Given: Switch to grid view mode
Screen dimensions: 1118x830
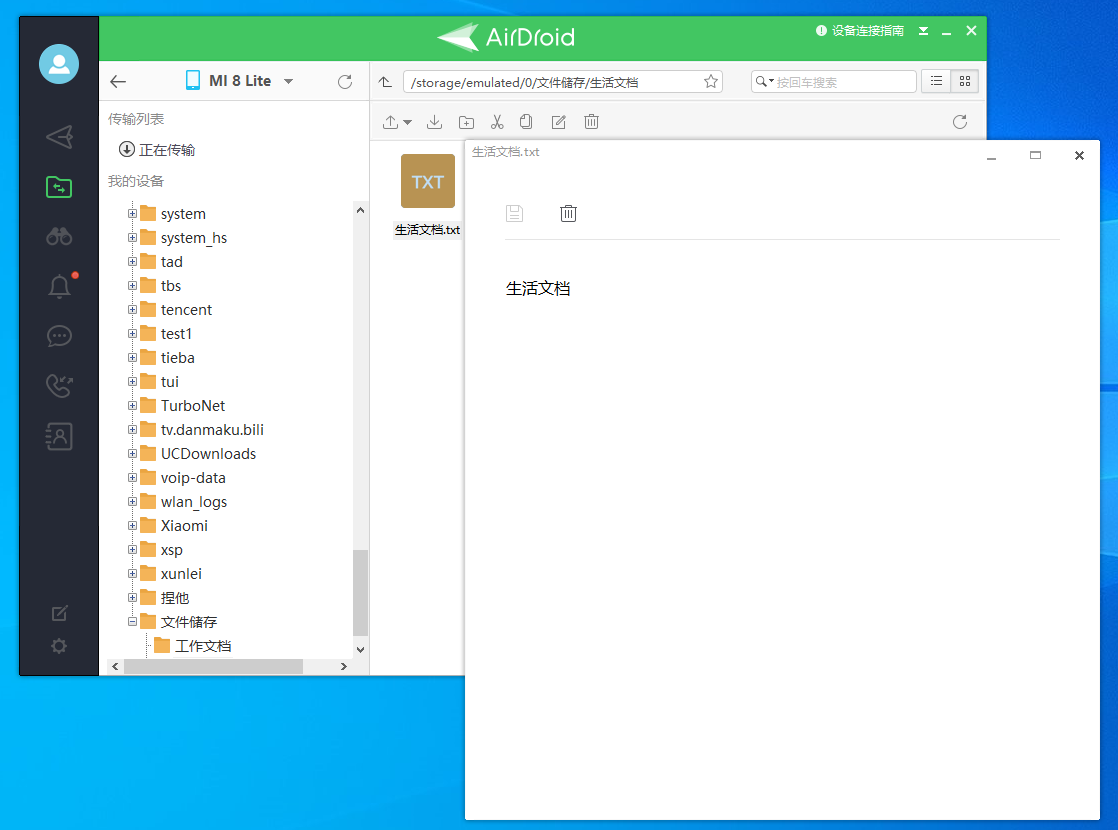Looking at the screenshot, I should [965, 82].
